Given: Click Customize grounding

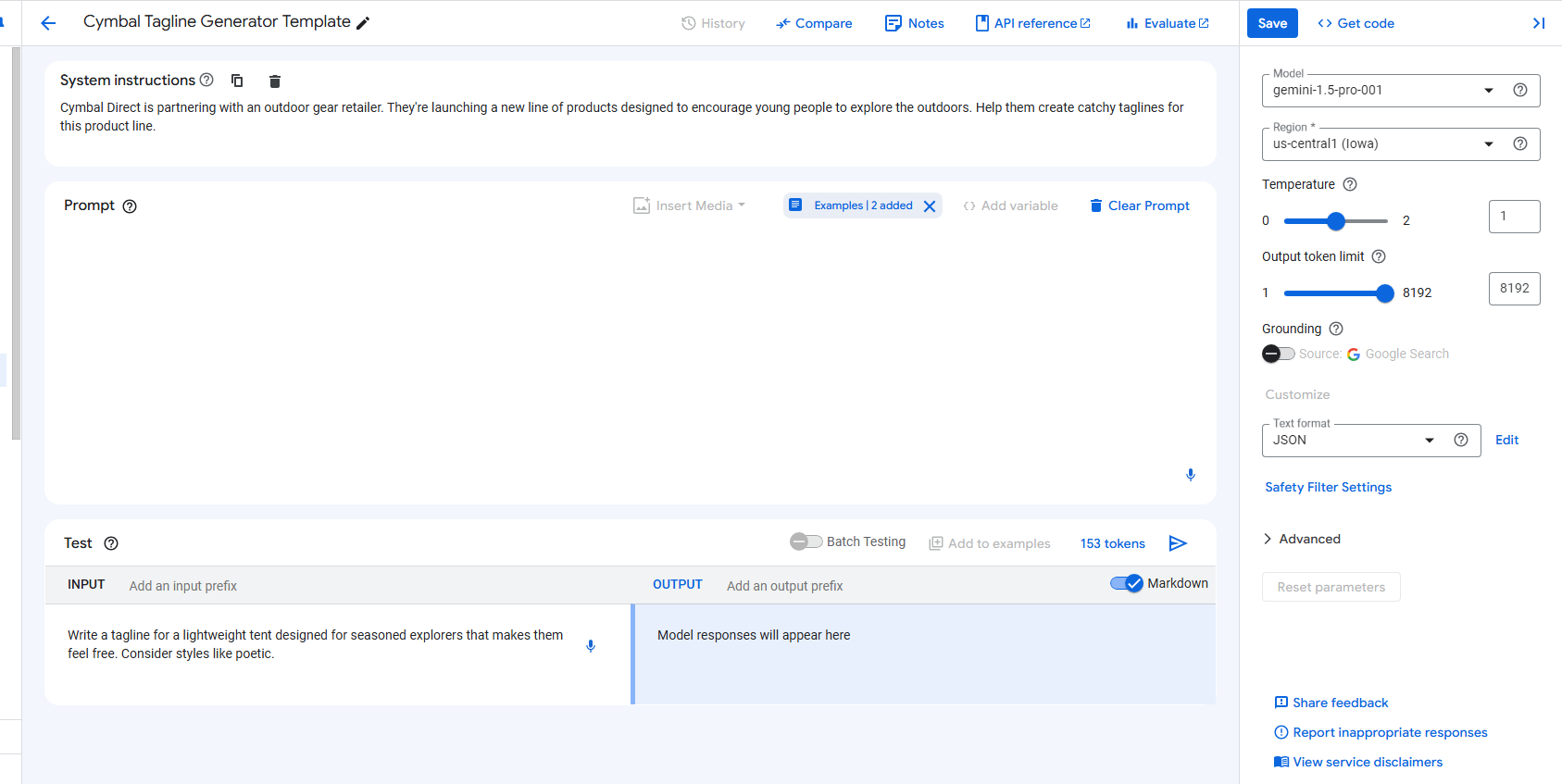Looking at the screenshot, I should (x=1297, y=394).
